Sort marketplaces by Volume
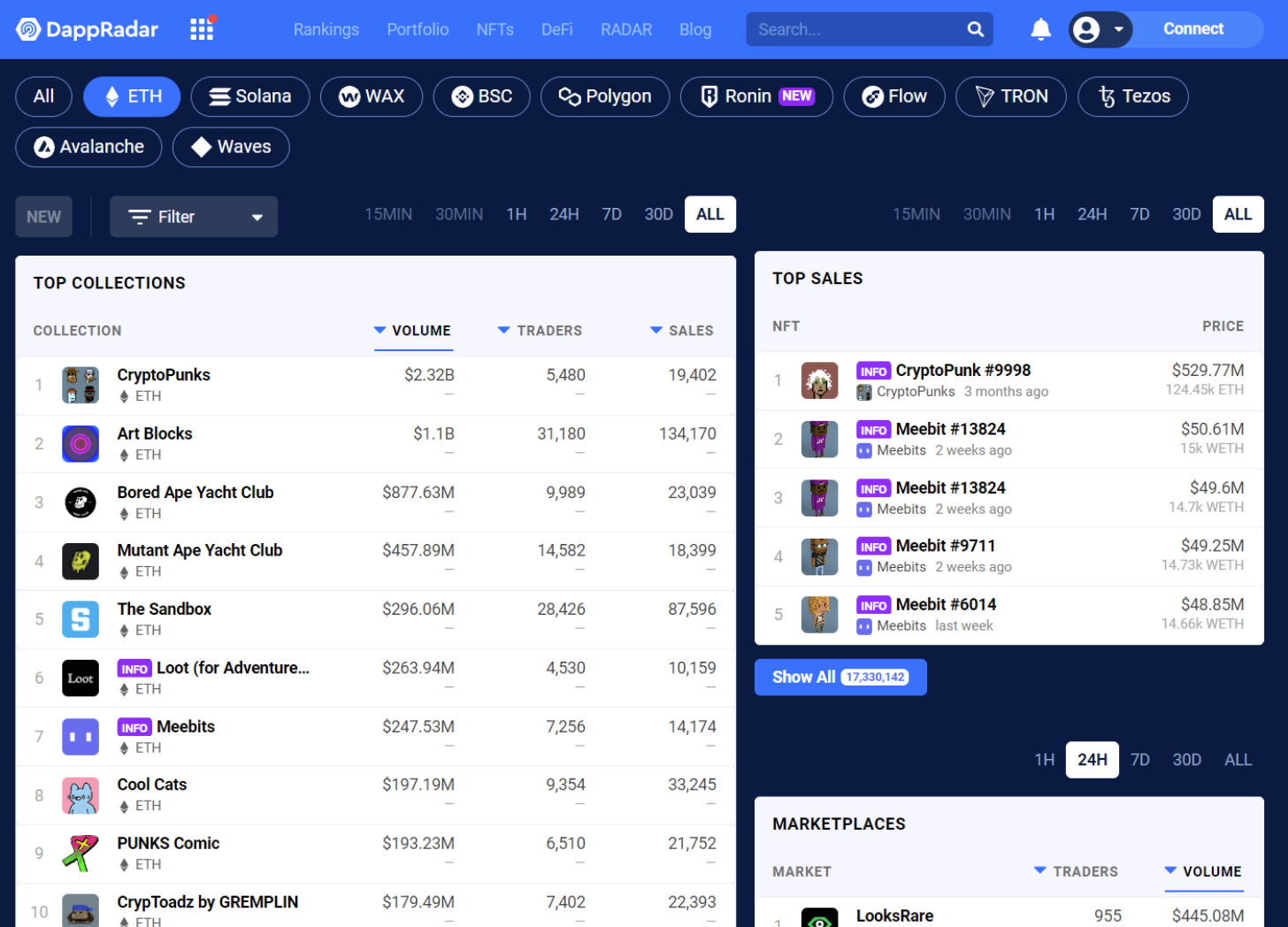 tap(1204, 871)
